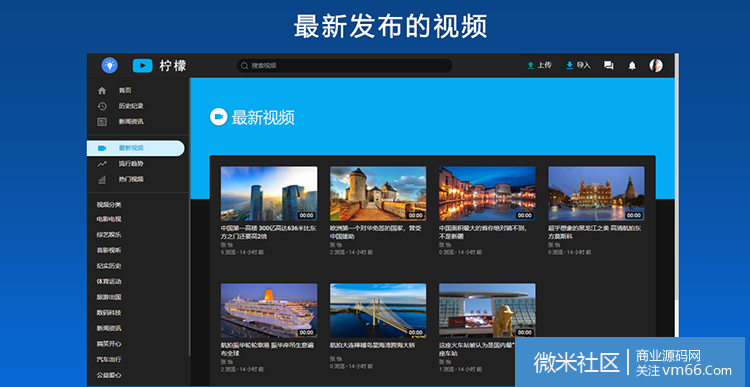
Task: Click the castle video title link
Action: (x=376, y=232)
